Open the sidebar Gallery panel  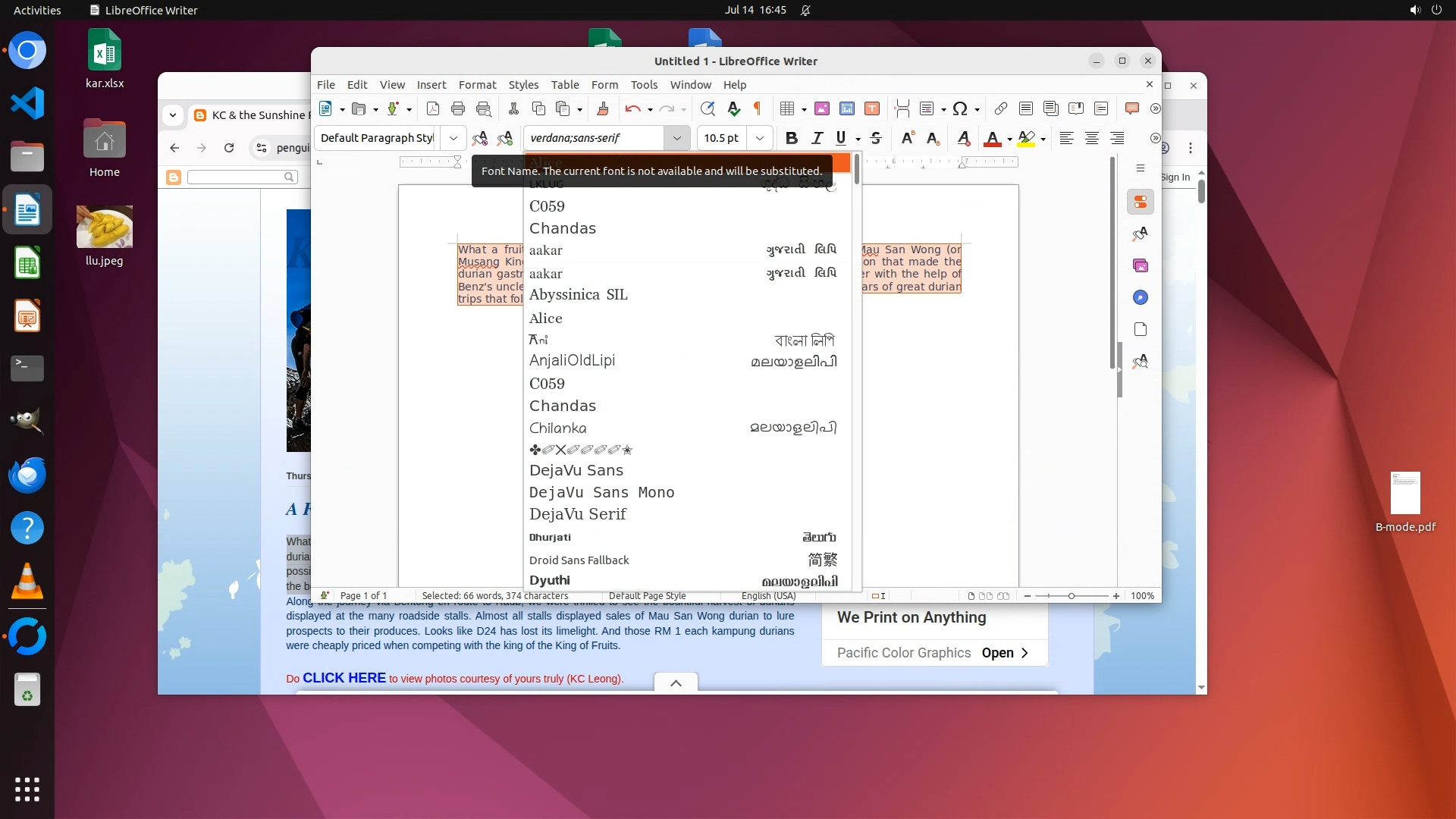[1140, 265]
